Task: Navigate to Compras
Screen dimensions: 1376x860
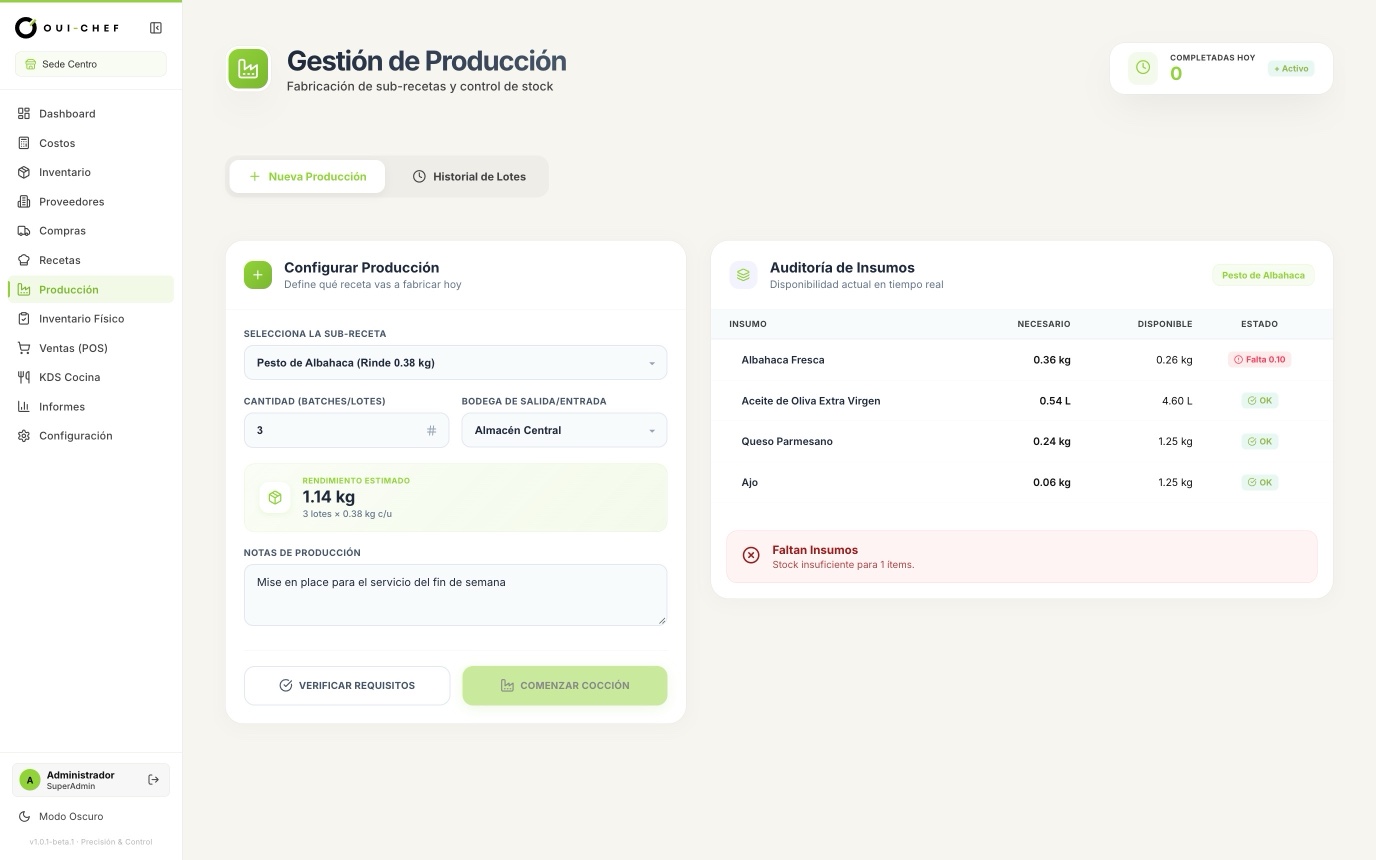Action: [91, 231]
